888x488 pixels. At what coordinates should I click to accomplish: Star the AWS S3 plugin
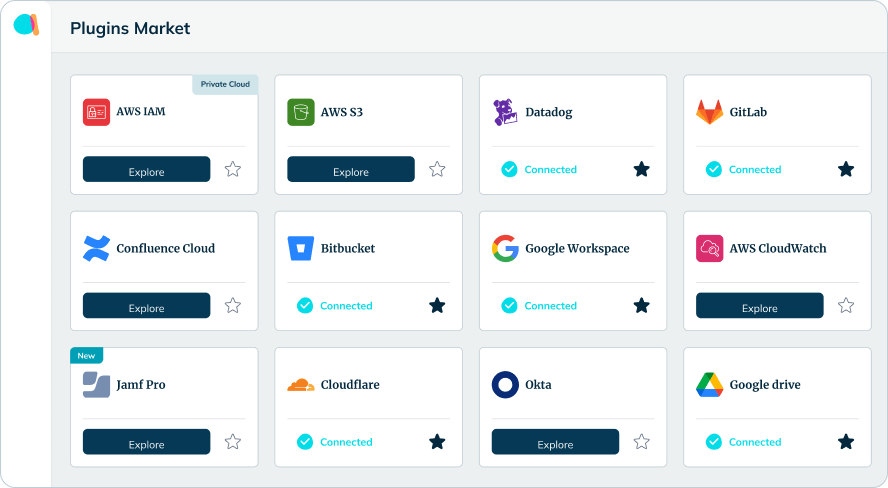437,169
